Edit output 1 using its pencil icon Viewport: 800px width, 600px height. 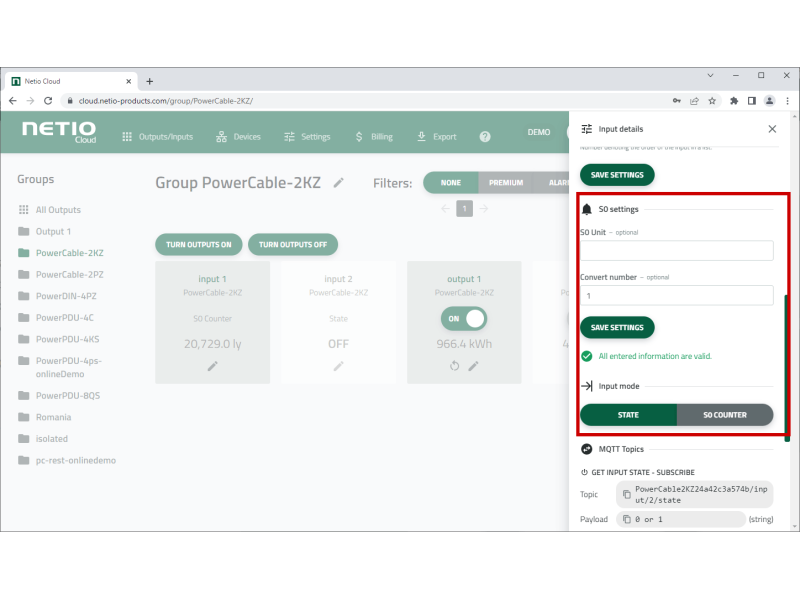[x=473, y=366]
